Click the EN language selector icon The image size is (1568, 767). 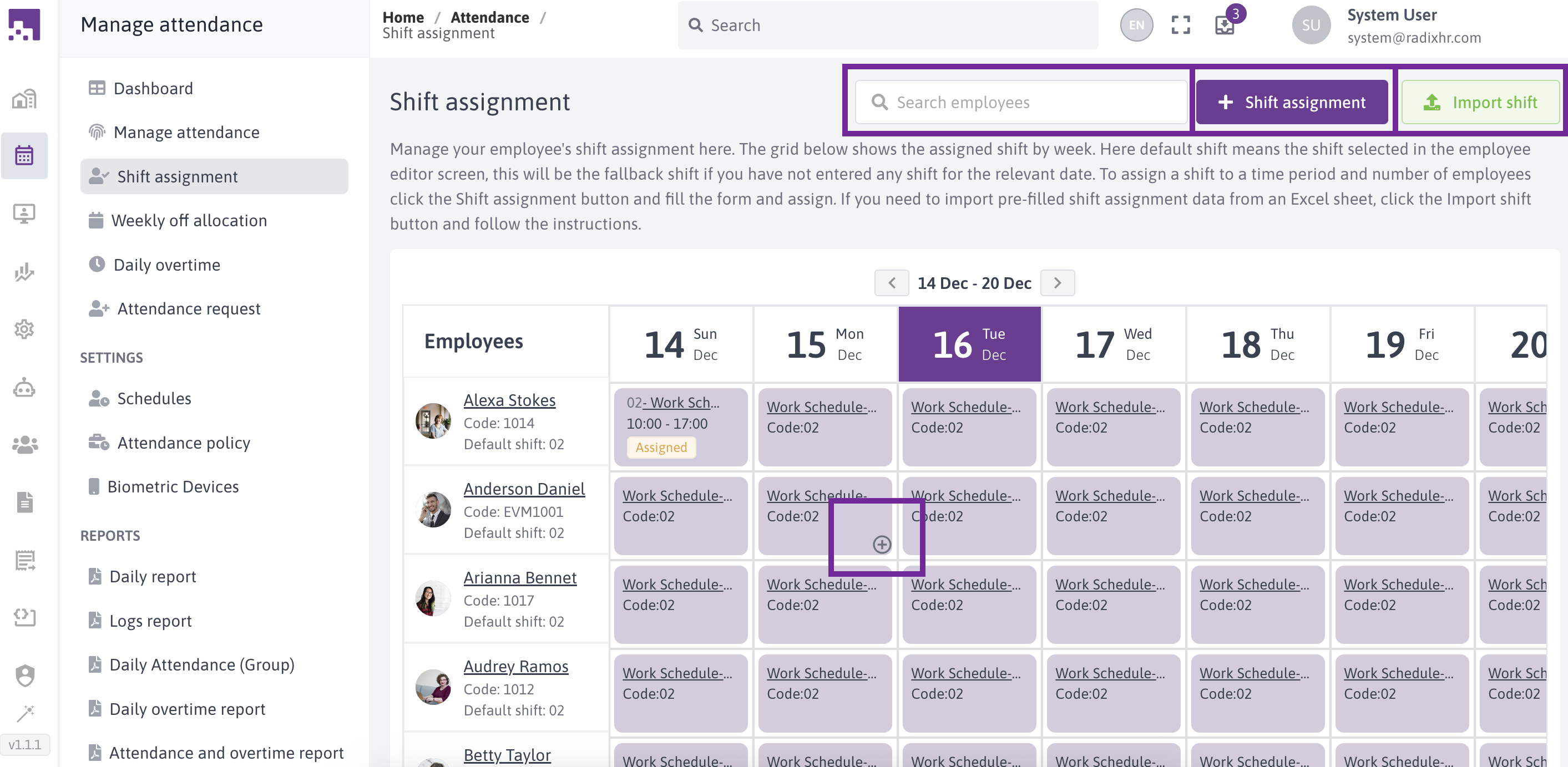point(1136,25)
